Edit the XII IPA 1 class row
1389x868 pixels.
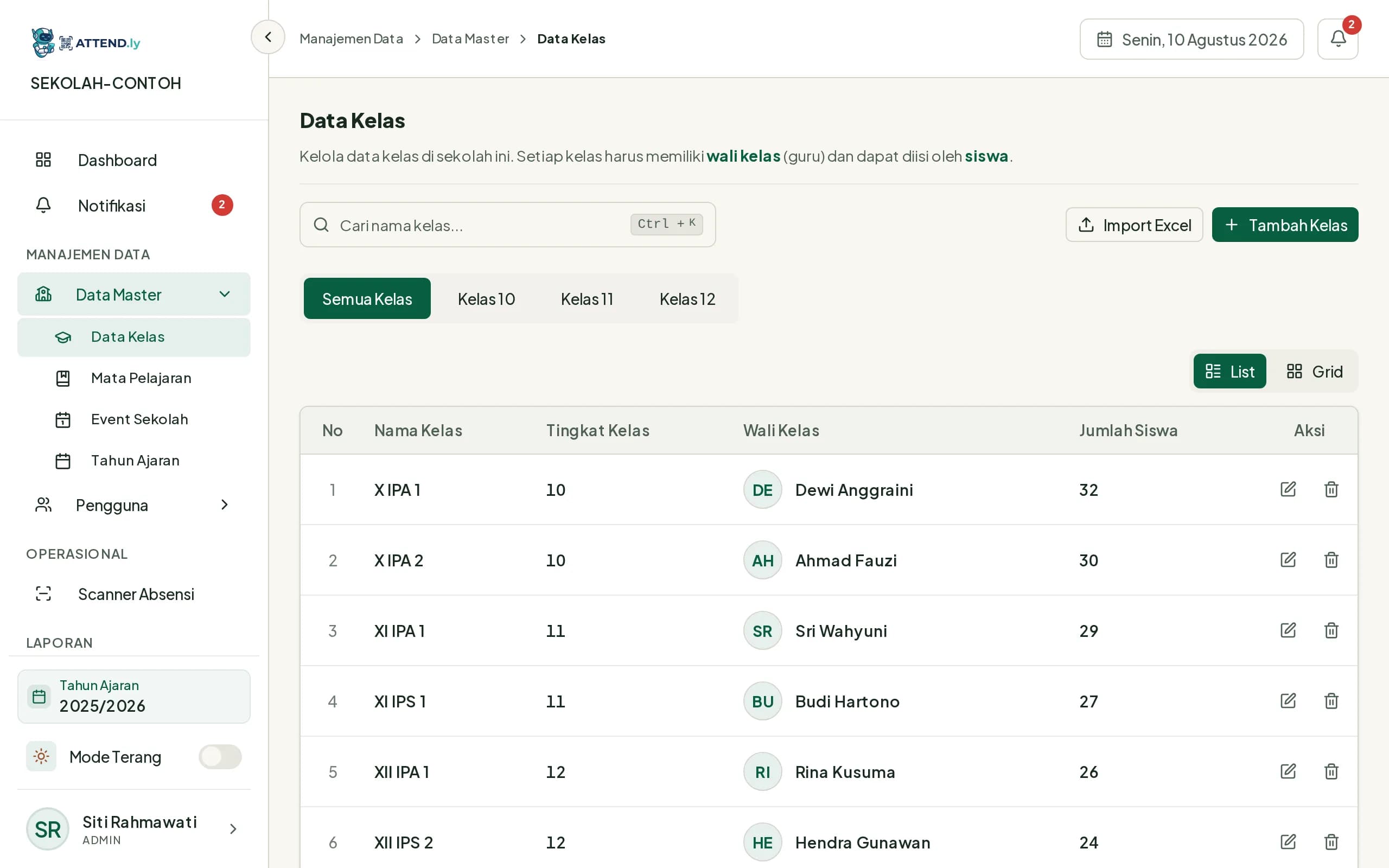[1288, 771]
